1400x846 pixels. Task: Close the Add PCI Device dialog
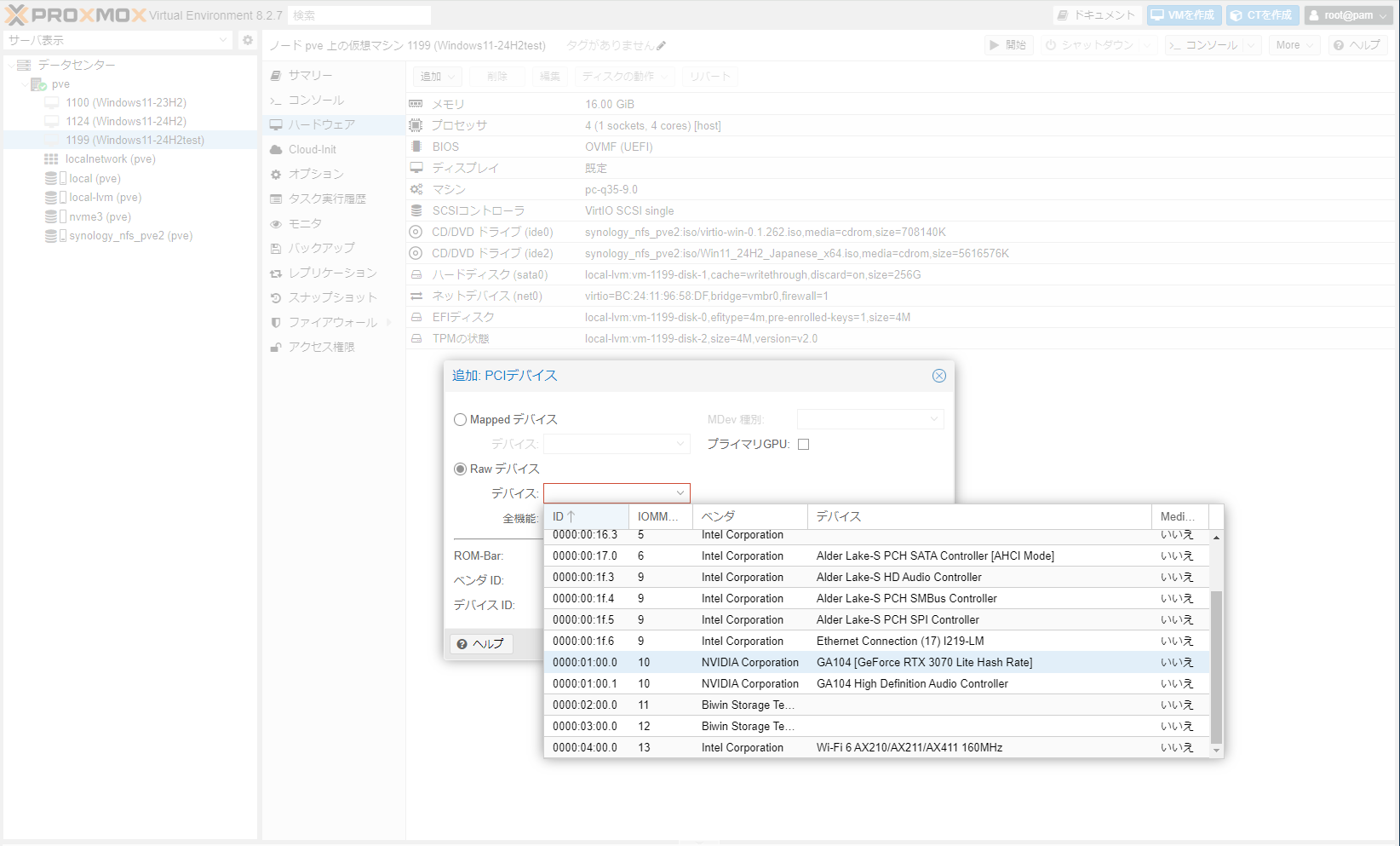[938, 376]
